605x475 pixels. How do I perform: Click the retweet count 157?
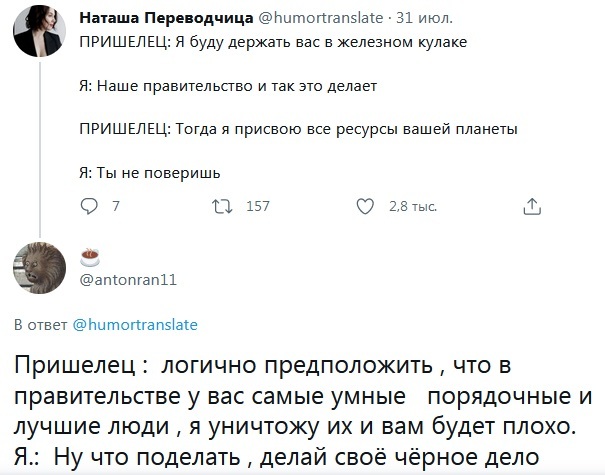(258, 207)
